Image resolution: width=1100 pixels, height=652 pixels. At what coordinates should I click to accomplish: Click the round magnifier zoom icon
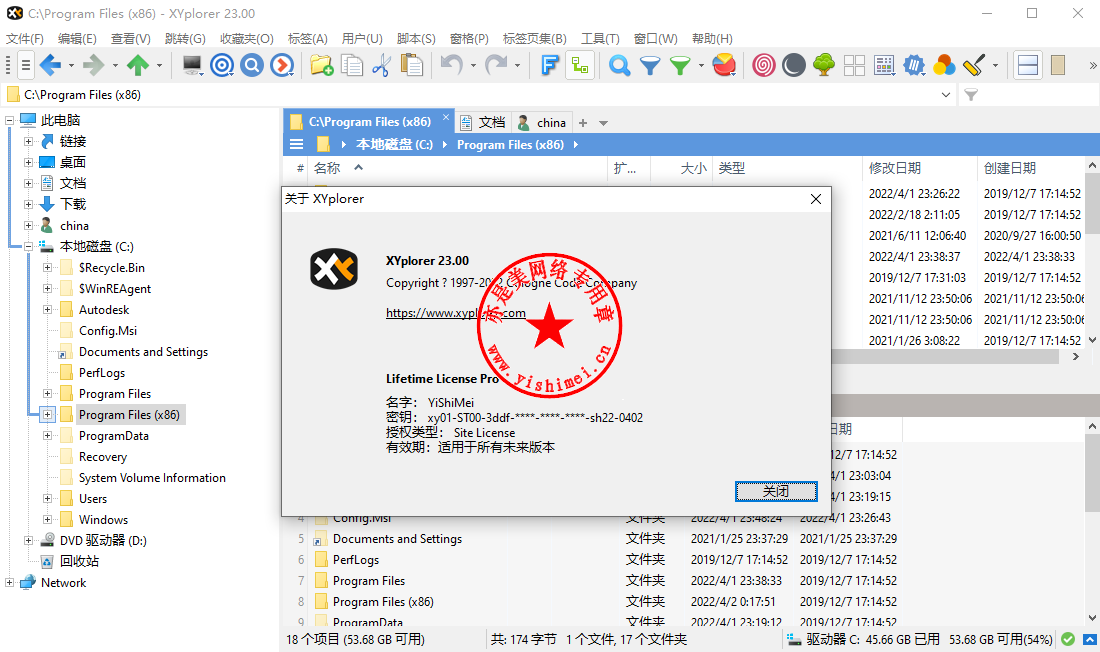252,66
